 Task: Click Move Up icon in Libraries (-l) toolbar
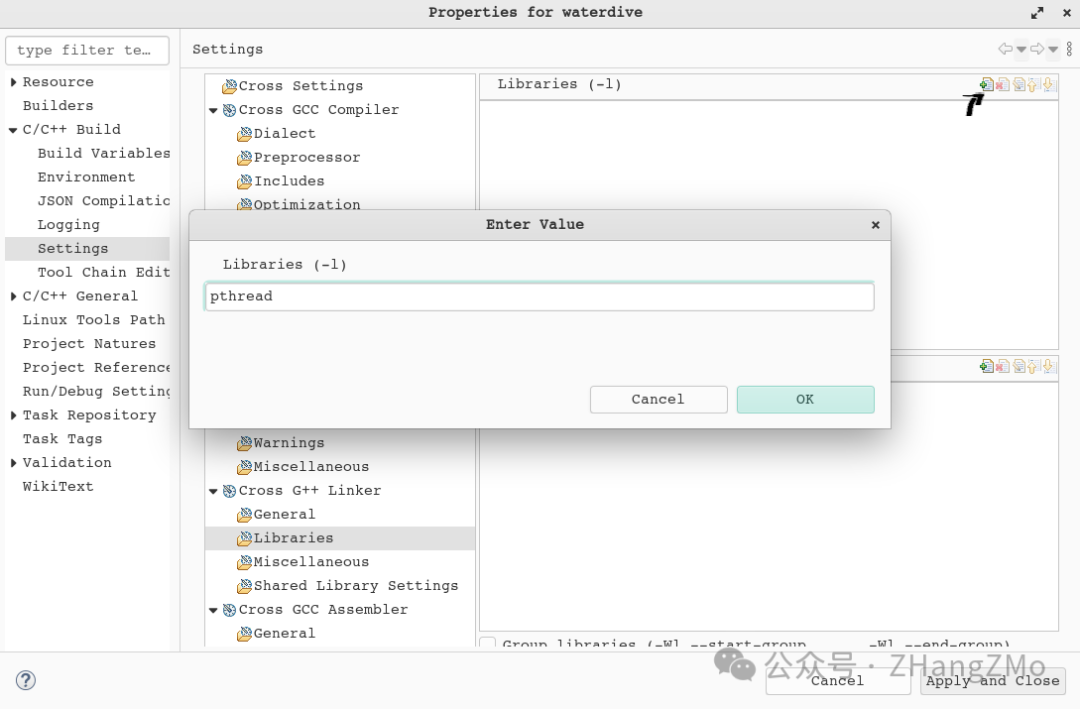tap(1032, 84)
